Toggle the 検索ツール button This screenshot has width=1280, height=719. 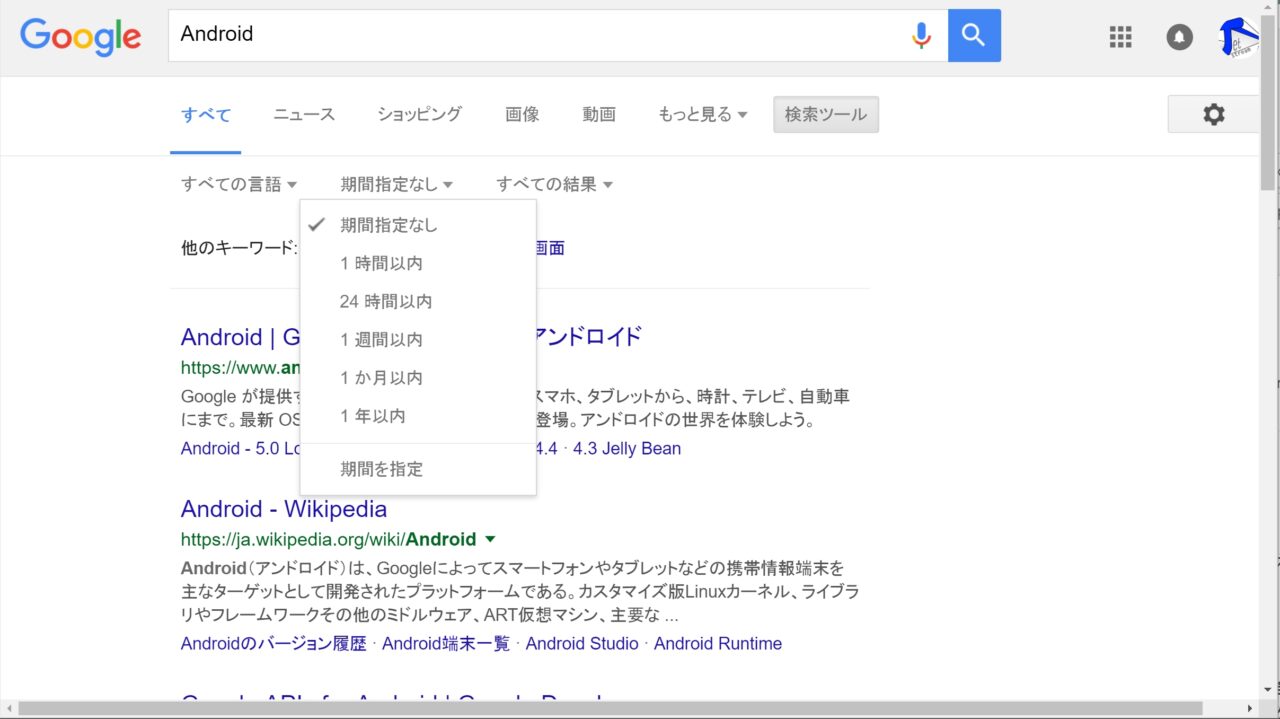(x=825, y=115)
